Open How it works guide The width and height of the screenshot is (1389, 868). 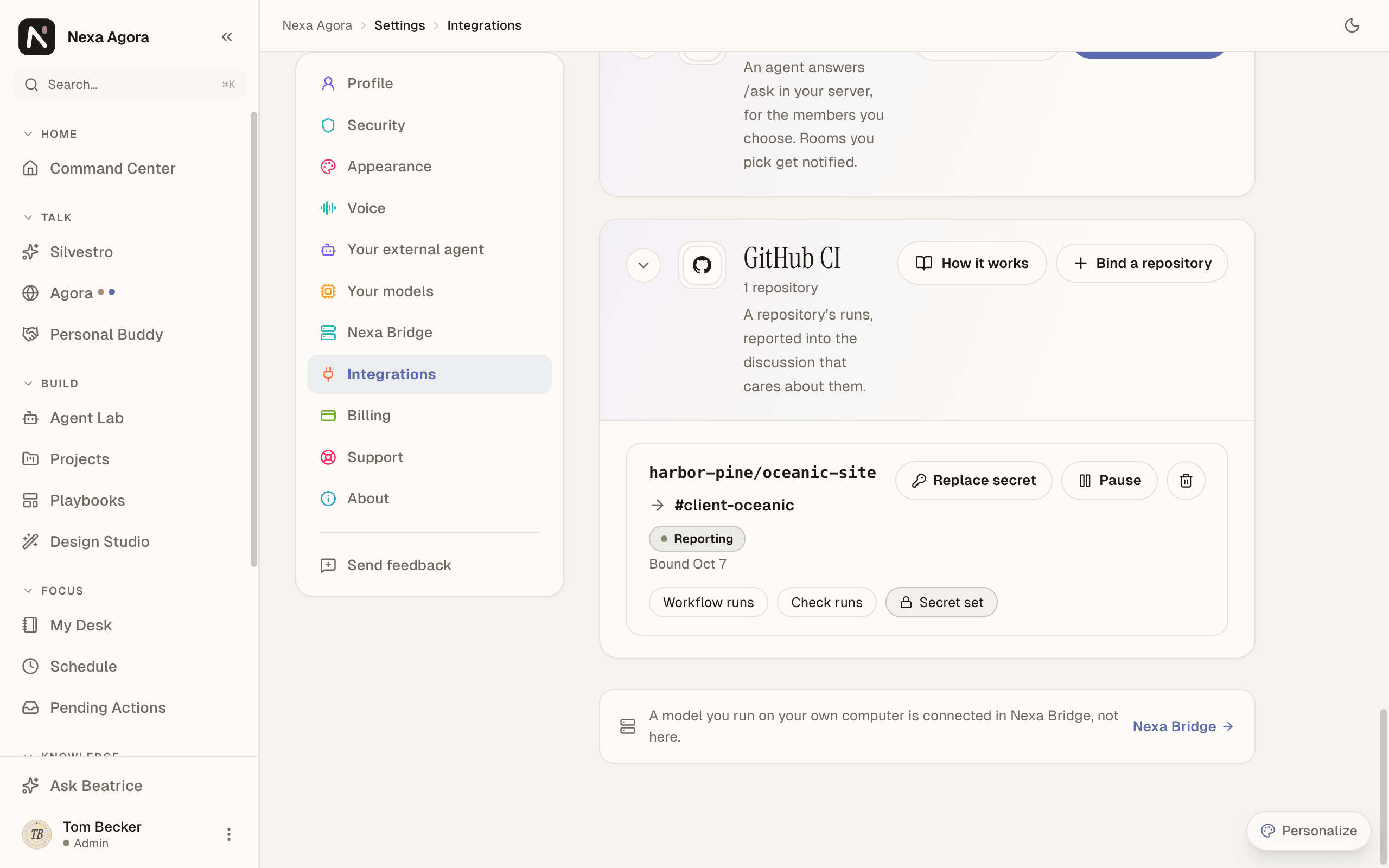[972, 264]
